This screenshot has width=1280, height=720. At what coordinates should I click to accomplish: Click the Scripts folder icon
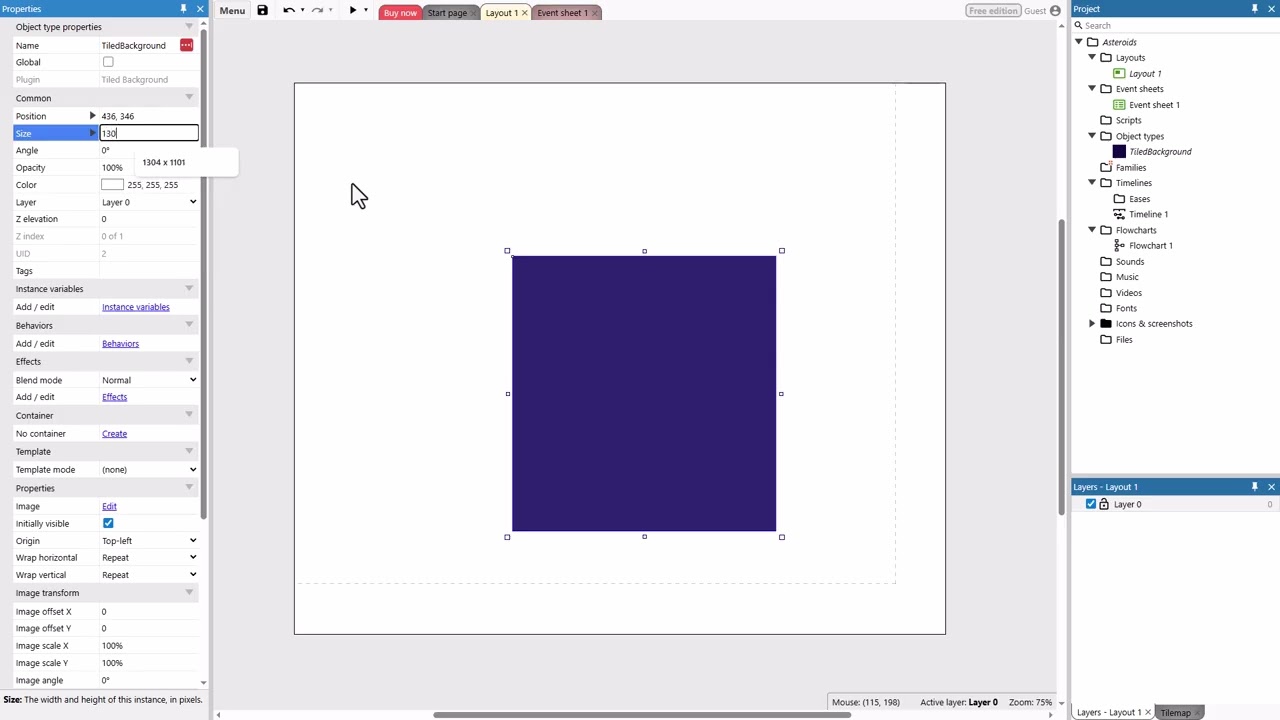coord(1106,120)
